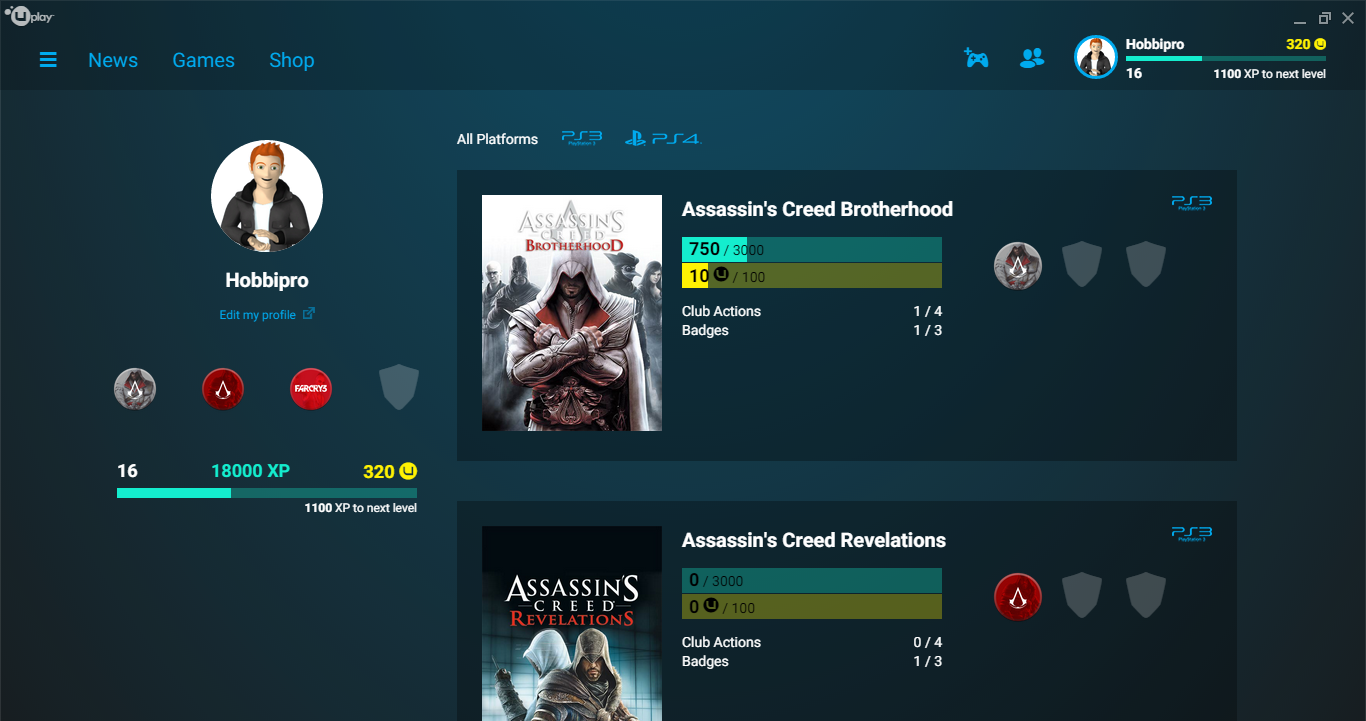This screenshot has width=1366, height=721.
Task: Click Revelations' 0 / 100 units bar
Action: (x=812, y=607)
